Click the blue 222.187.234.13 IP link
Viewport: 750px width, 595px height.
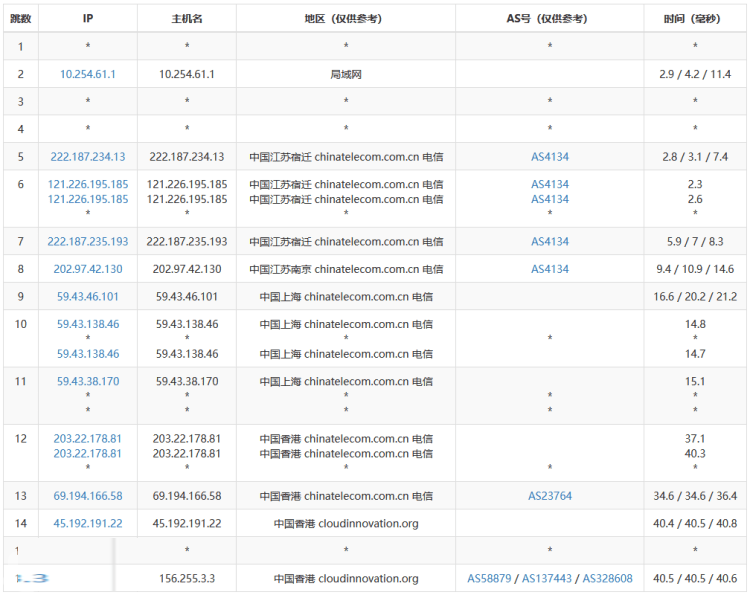88,157
